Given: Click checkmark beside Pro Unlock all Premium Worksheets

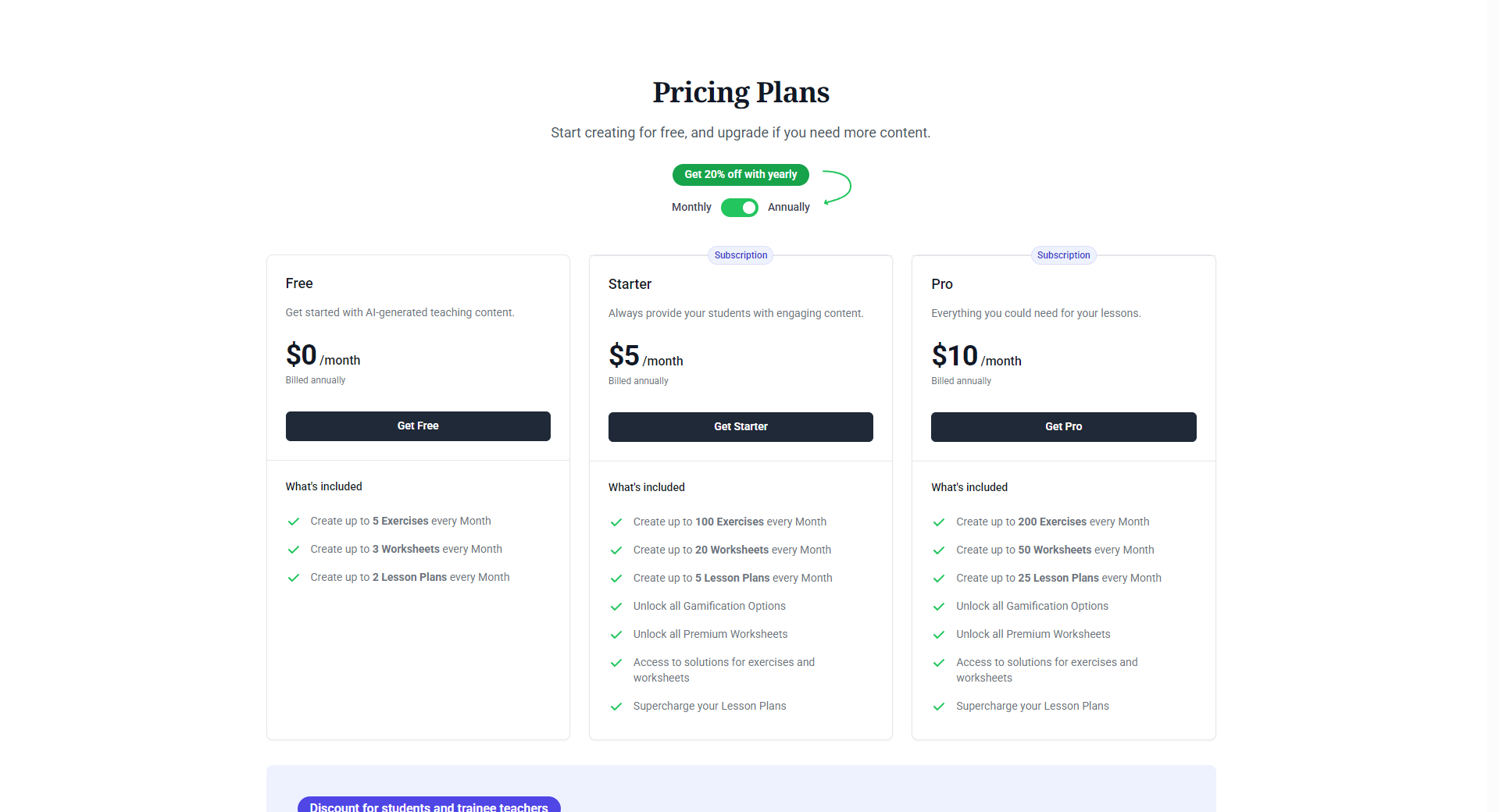Looking at the screenshot, I should pyautogui.click(x=939, y=635).
